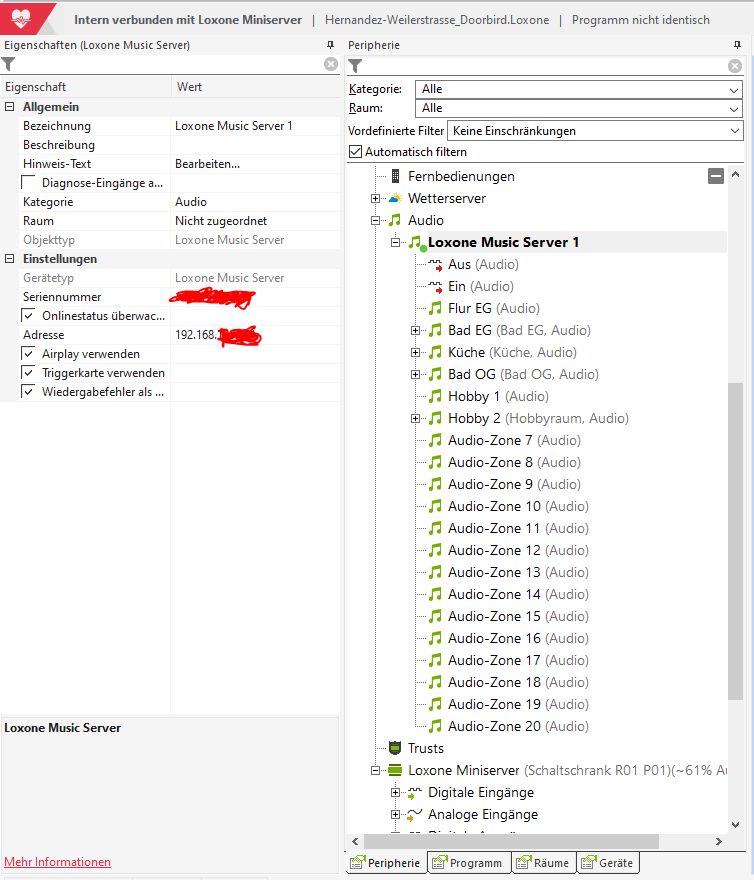The image size is (754, 880).
Task: Switch to the Geräte tab
Action: [x=608, y=863]
